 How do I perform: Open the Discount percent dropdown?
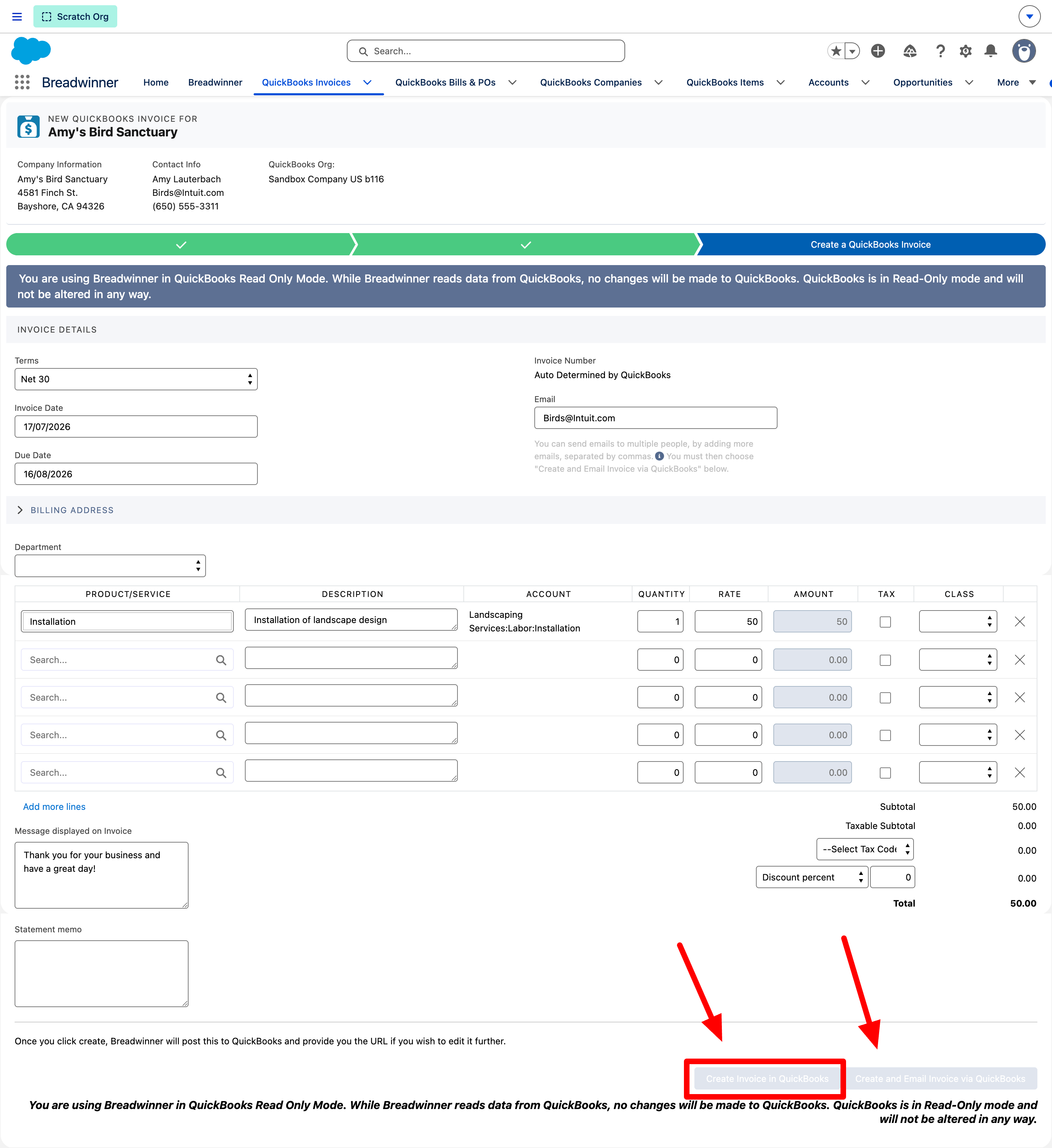(812, 877)
